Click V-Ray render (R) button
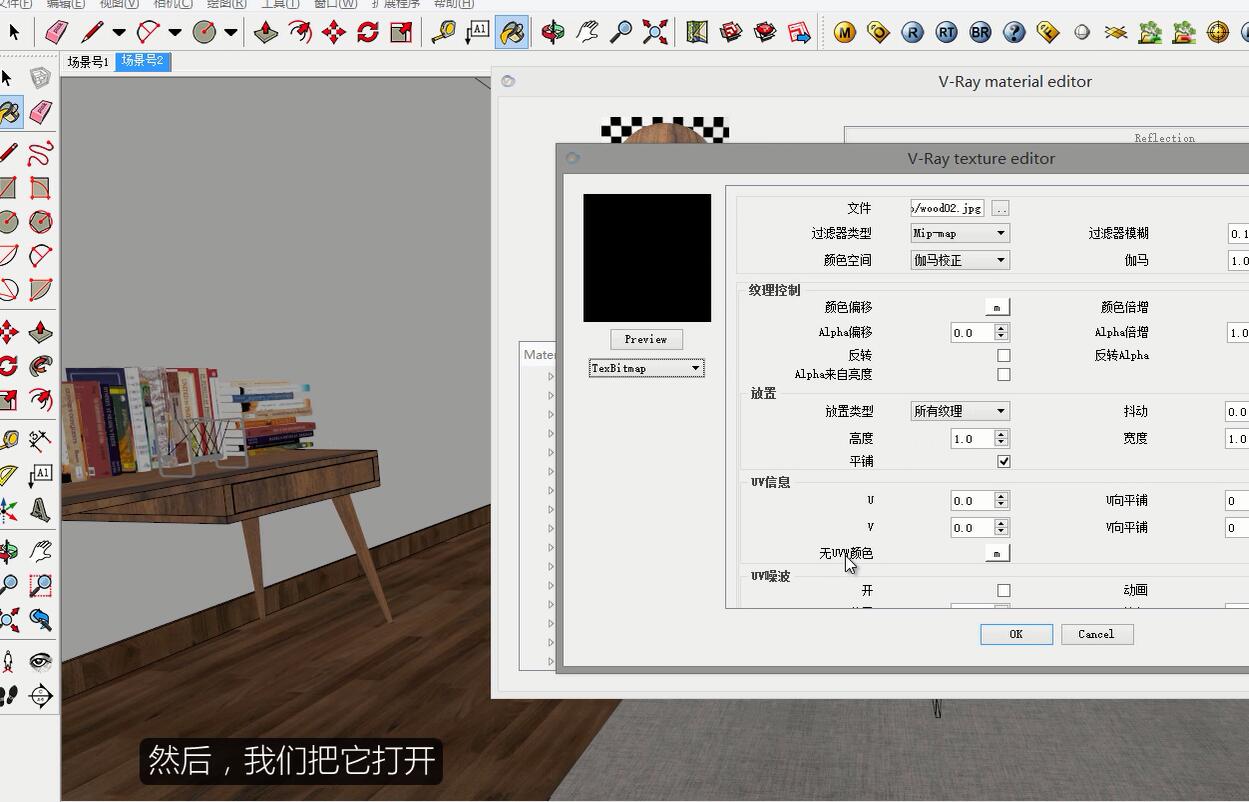The height and width of the screenshot is (802, 1249). (x=912, y=33)
